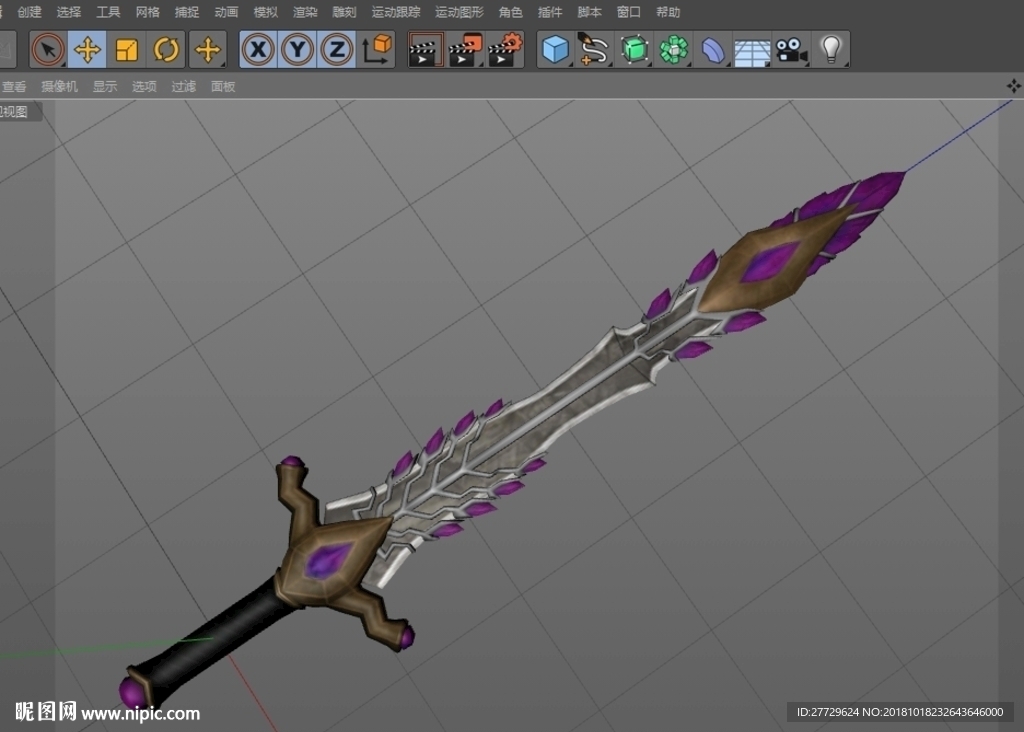
Task: Select the Live Selection arrow tool
Action: click(x=48, y=50)
